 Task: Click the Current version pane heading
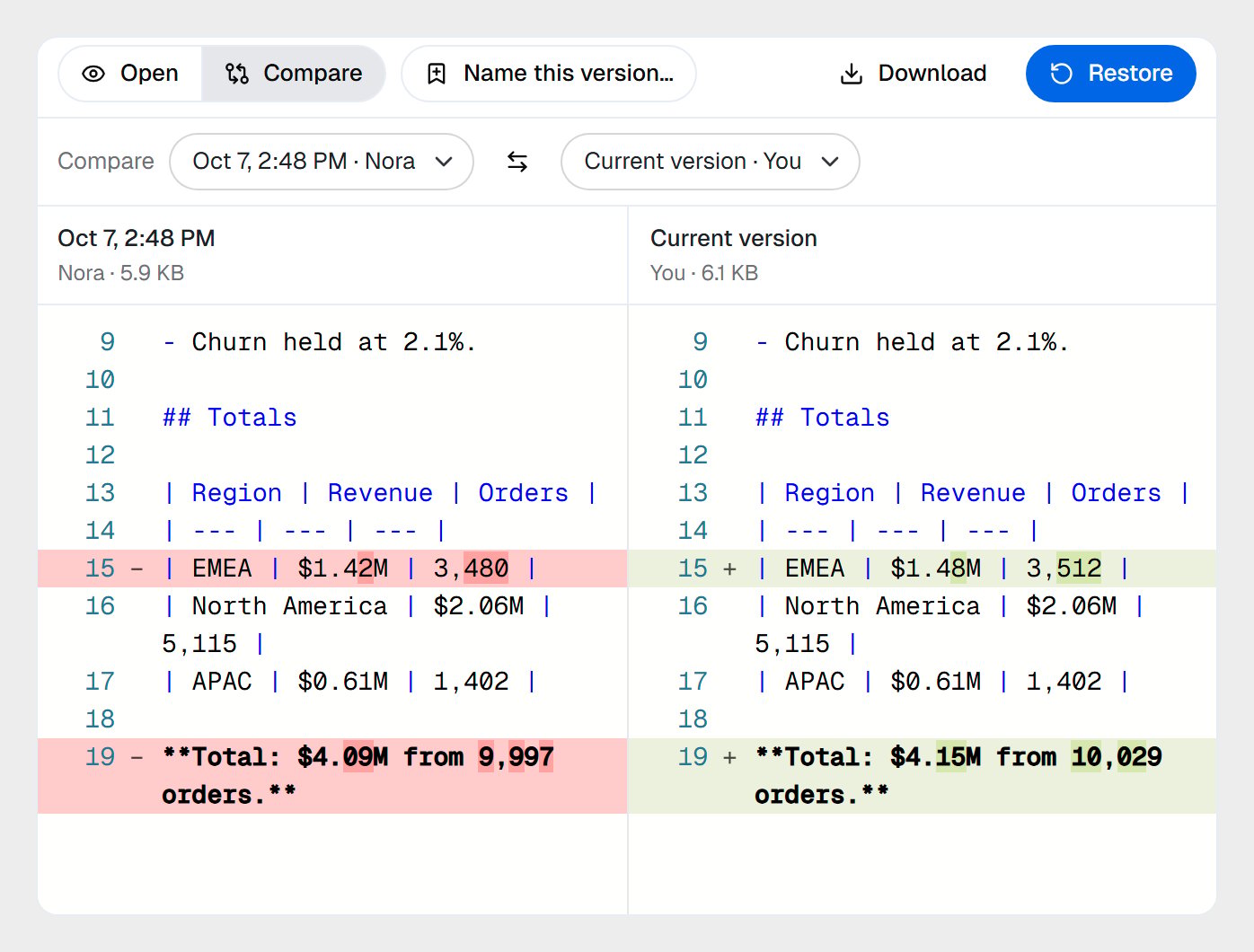[734, 238]
